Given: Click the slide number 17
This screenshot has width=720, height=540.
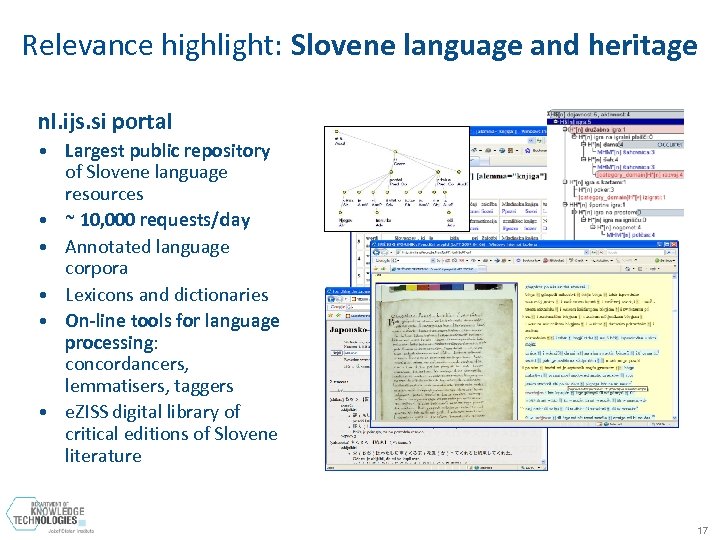Looking at the screenshot, I should pyautogui.click(x=703, y=530).
